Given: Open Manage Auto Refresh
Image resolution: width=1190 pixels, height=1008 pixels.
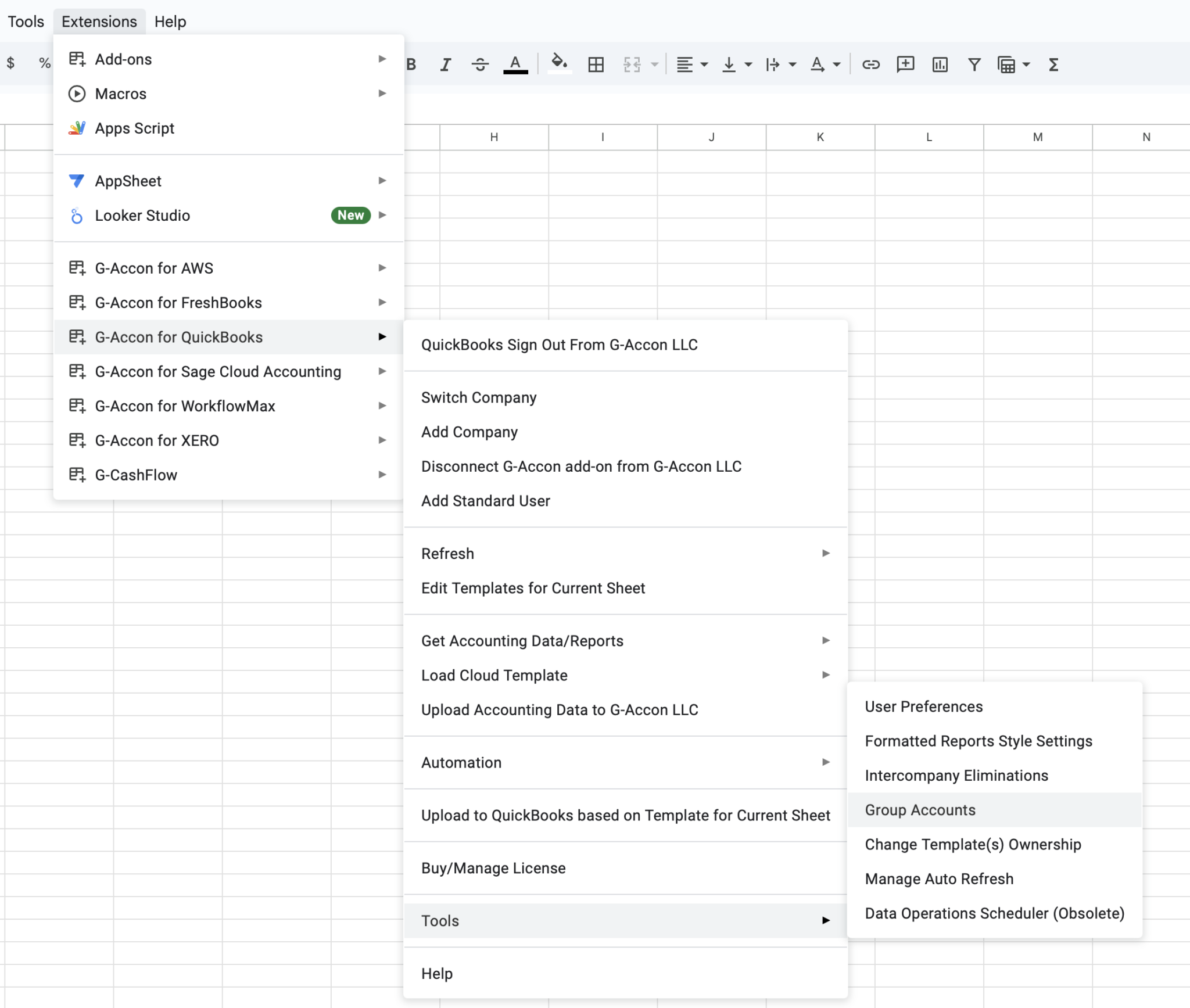Looking at the screenshot, I should [995, 878].
